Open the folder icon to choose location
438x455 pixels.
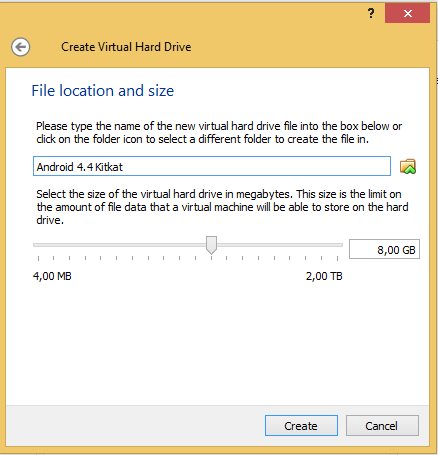(408, 166)
